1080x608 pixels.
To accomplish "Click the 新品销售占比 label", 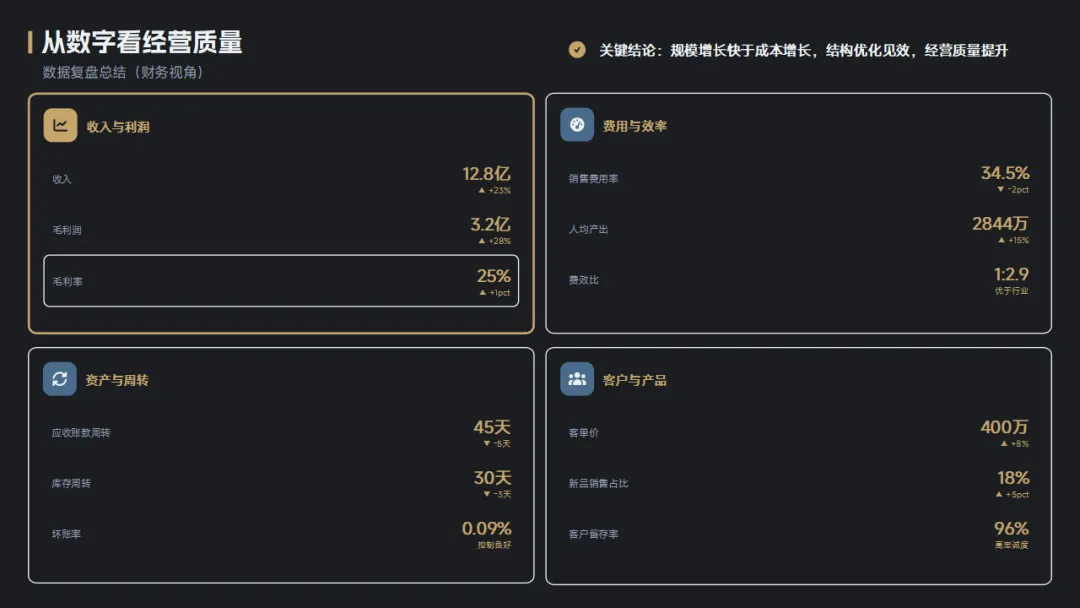I will pos(598,483).
